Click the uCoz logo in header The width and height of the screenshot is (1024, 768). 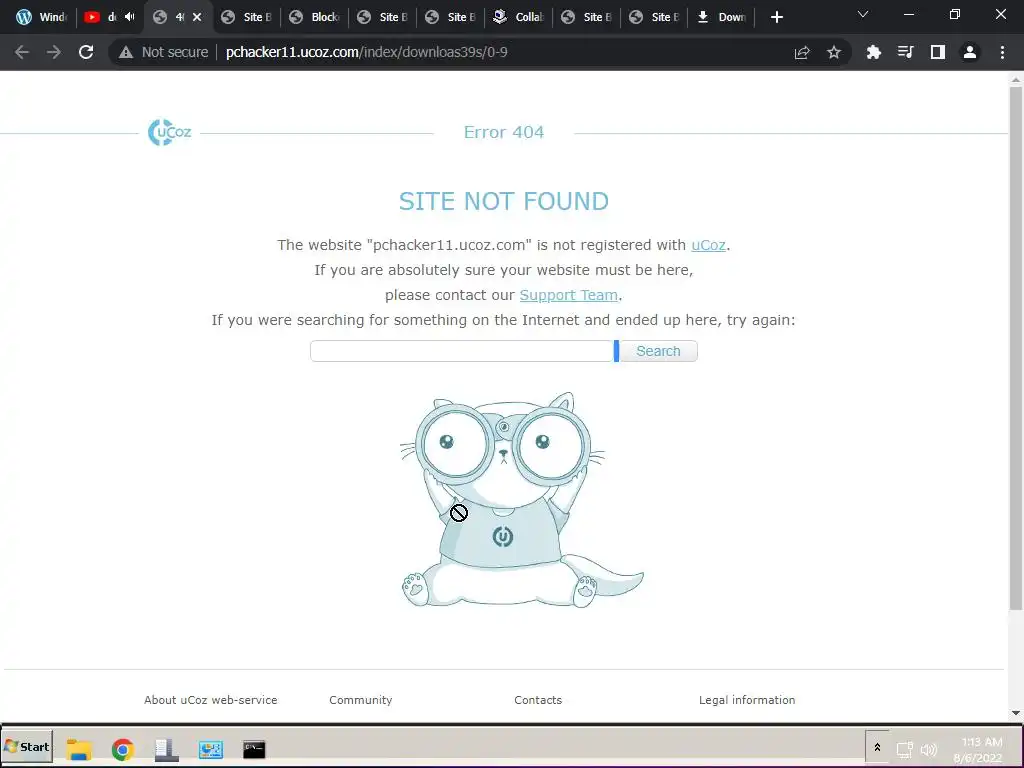coord(169,133)
